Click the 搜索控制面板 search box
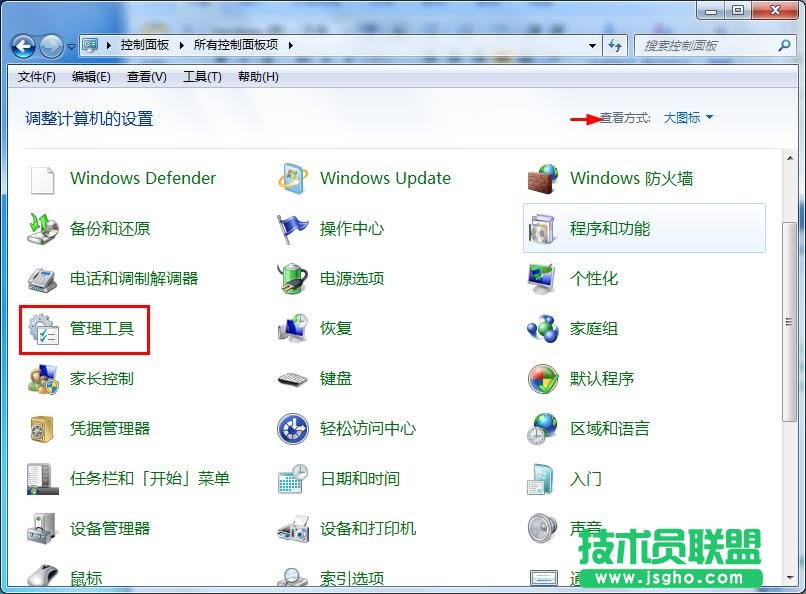The image size is (806, 594). [x=708, y=46]
